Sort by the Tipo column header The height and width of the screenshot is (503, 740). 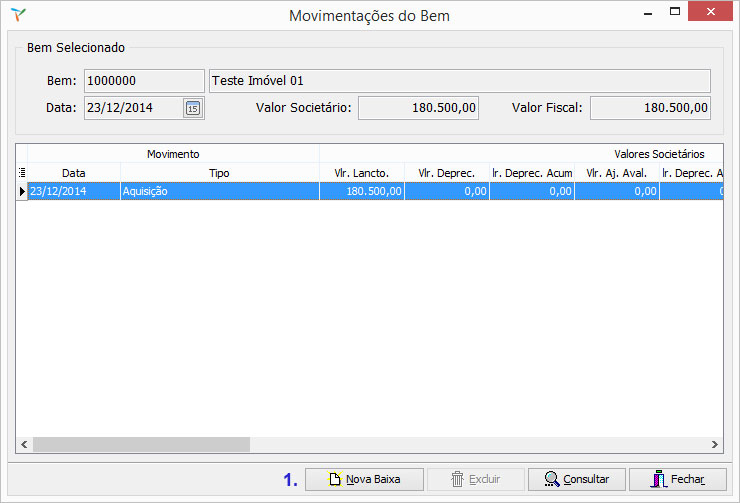pos(219,173)
